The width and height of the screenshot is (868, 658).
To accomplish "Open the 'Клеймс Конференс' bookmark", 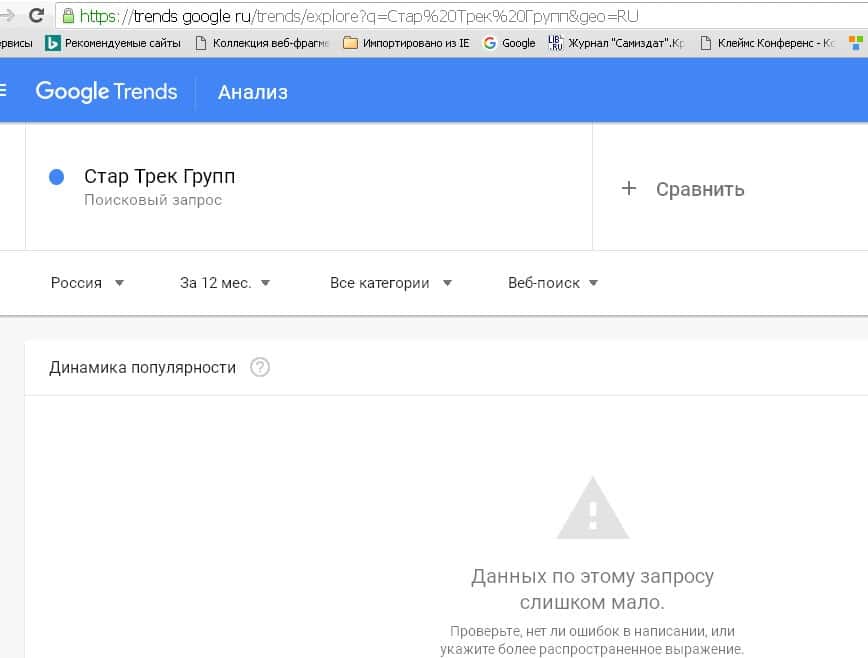I will click(x=767, y=43).
